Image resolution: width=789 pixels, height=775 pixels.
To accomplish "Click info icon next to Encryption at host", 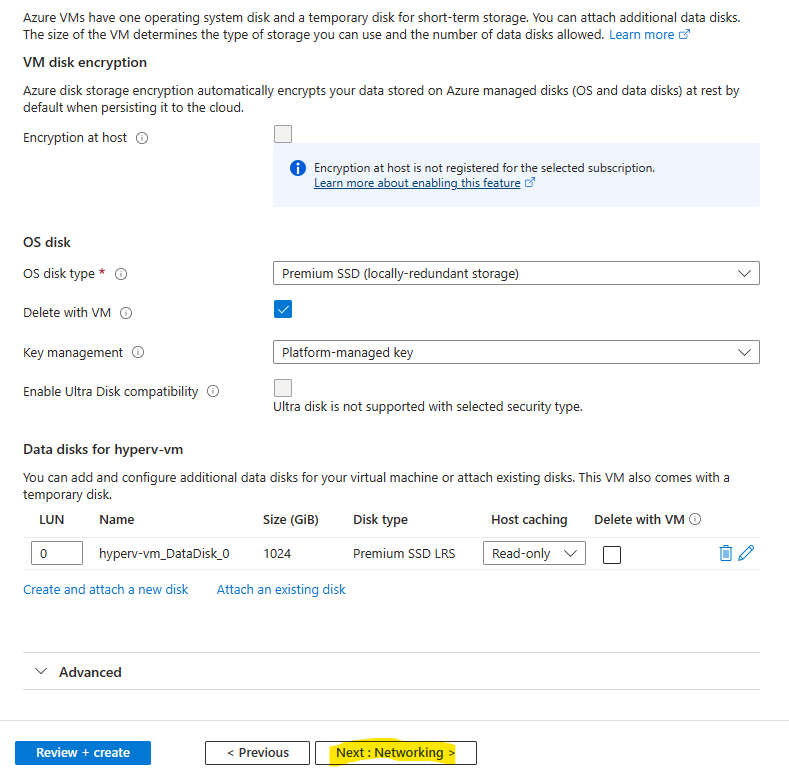I will (142, 138).
